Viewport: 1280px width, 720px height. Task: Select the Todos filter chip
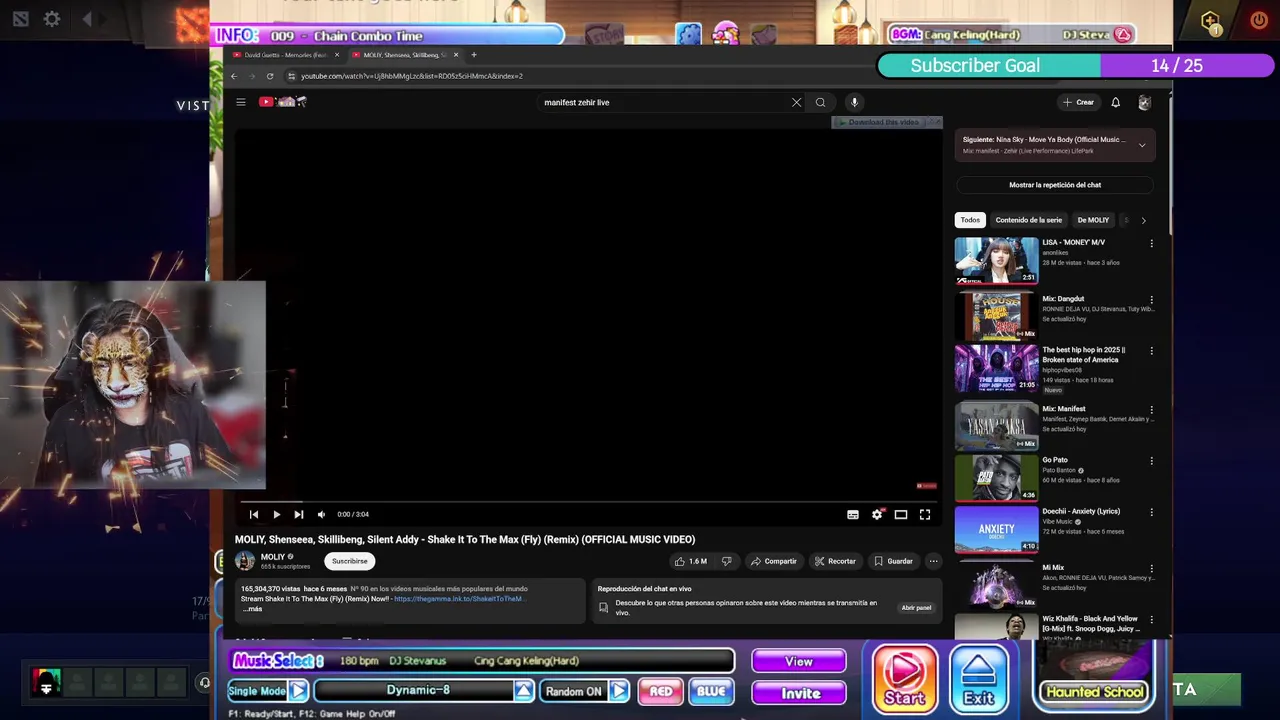970,220
